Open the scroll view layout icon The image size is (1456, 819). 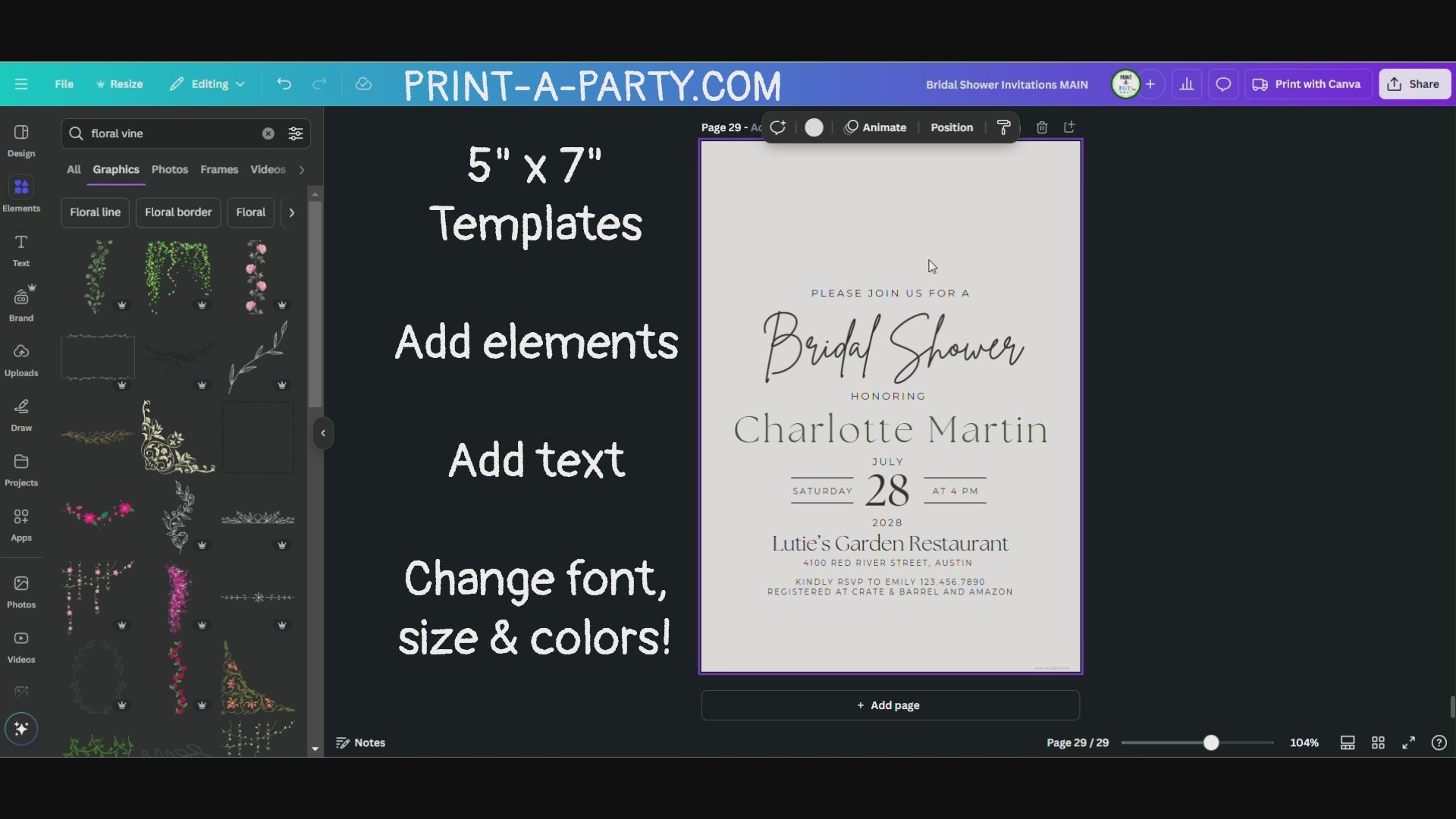click(x=1348, y=743)
